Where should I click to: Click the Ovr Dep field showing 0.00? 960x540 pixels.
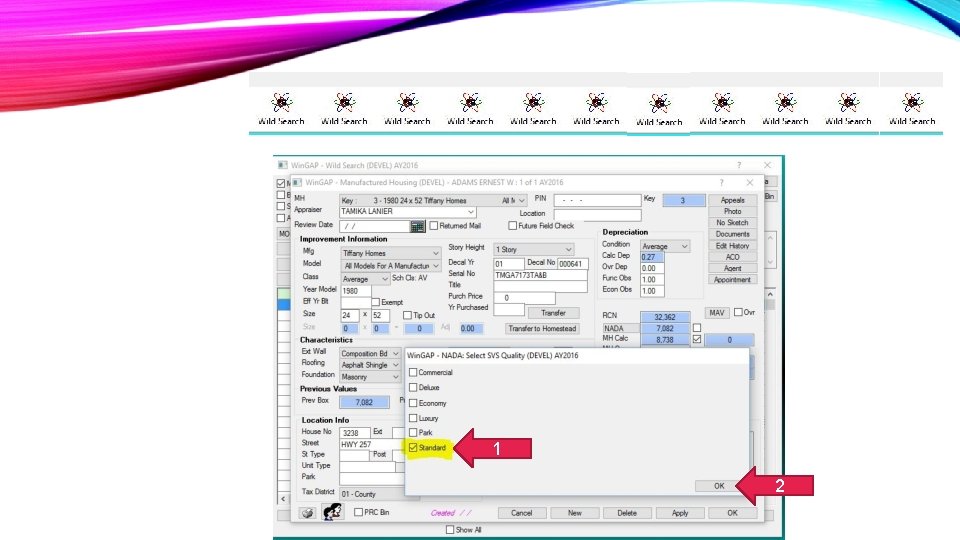tap(652, 268)
